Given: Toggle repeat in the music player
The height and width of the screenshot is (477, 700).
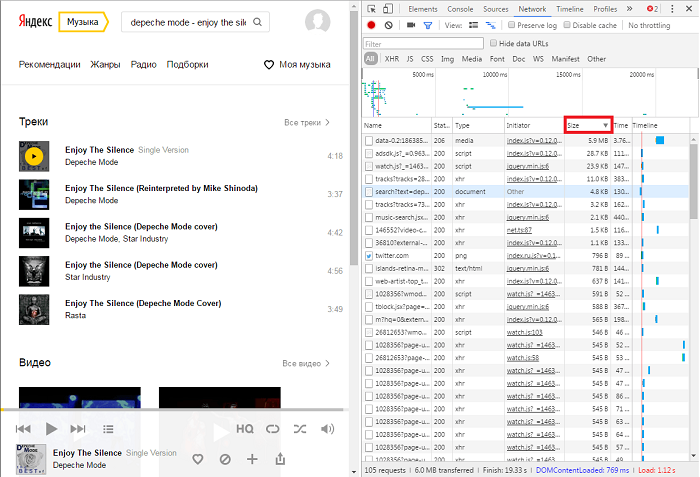Looking at the screenshot, I should coord(272,429).
